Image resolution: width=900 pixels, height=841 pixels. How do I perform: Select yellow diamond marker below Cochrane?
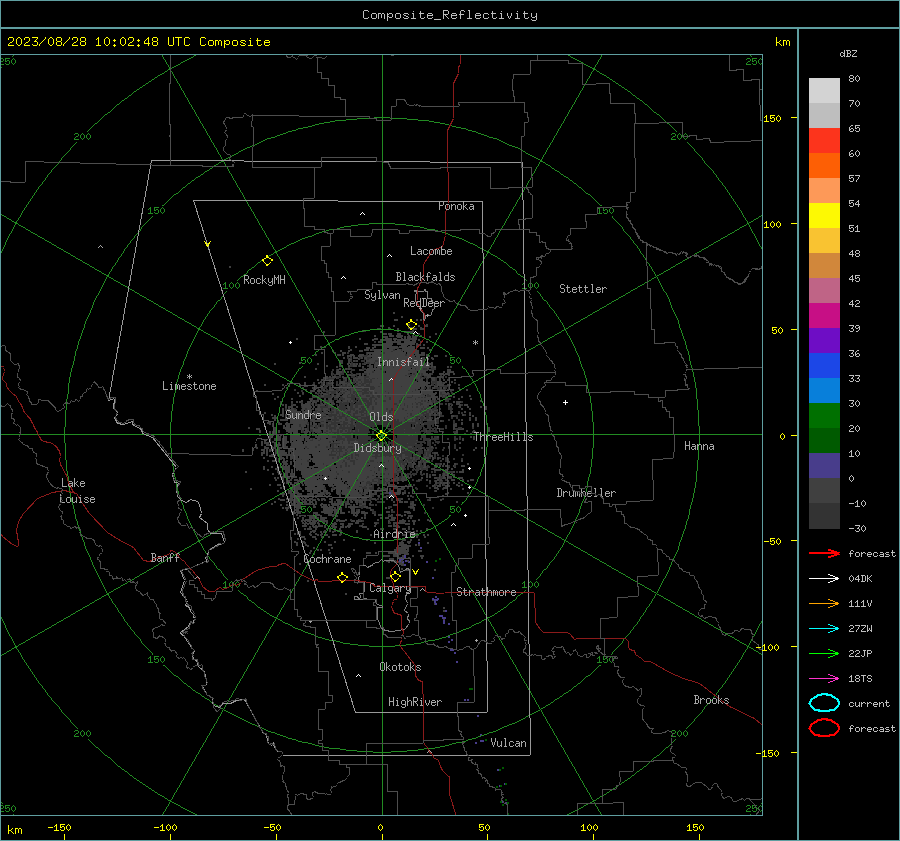point(342,577)
